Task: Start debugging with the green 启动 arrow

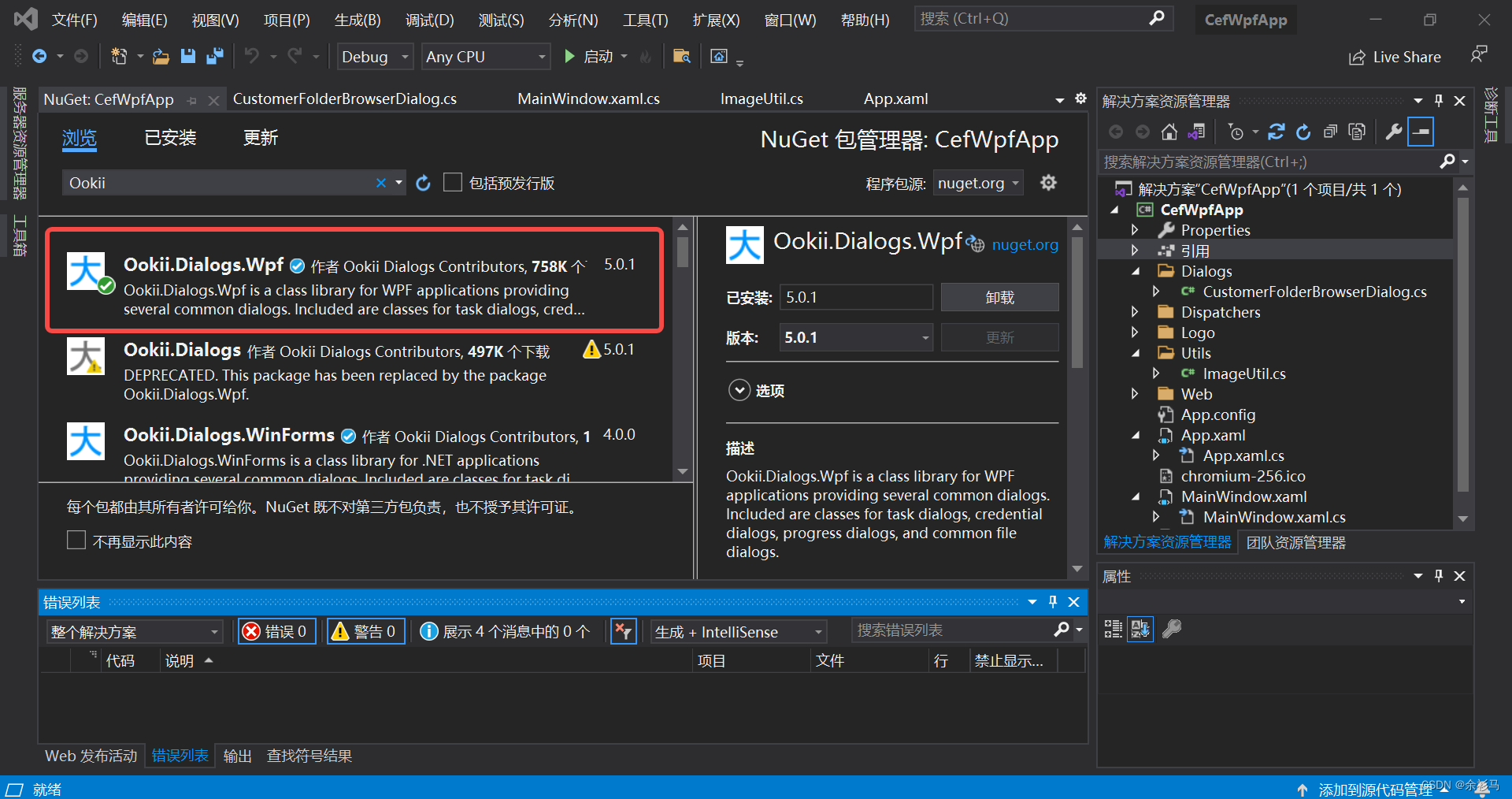Action: pyautogui.click(x=569, y=56)
